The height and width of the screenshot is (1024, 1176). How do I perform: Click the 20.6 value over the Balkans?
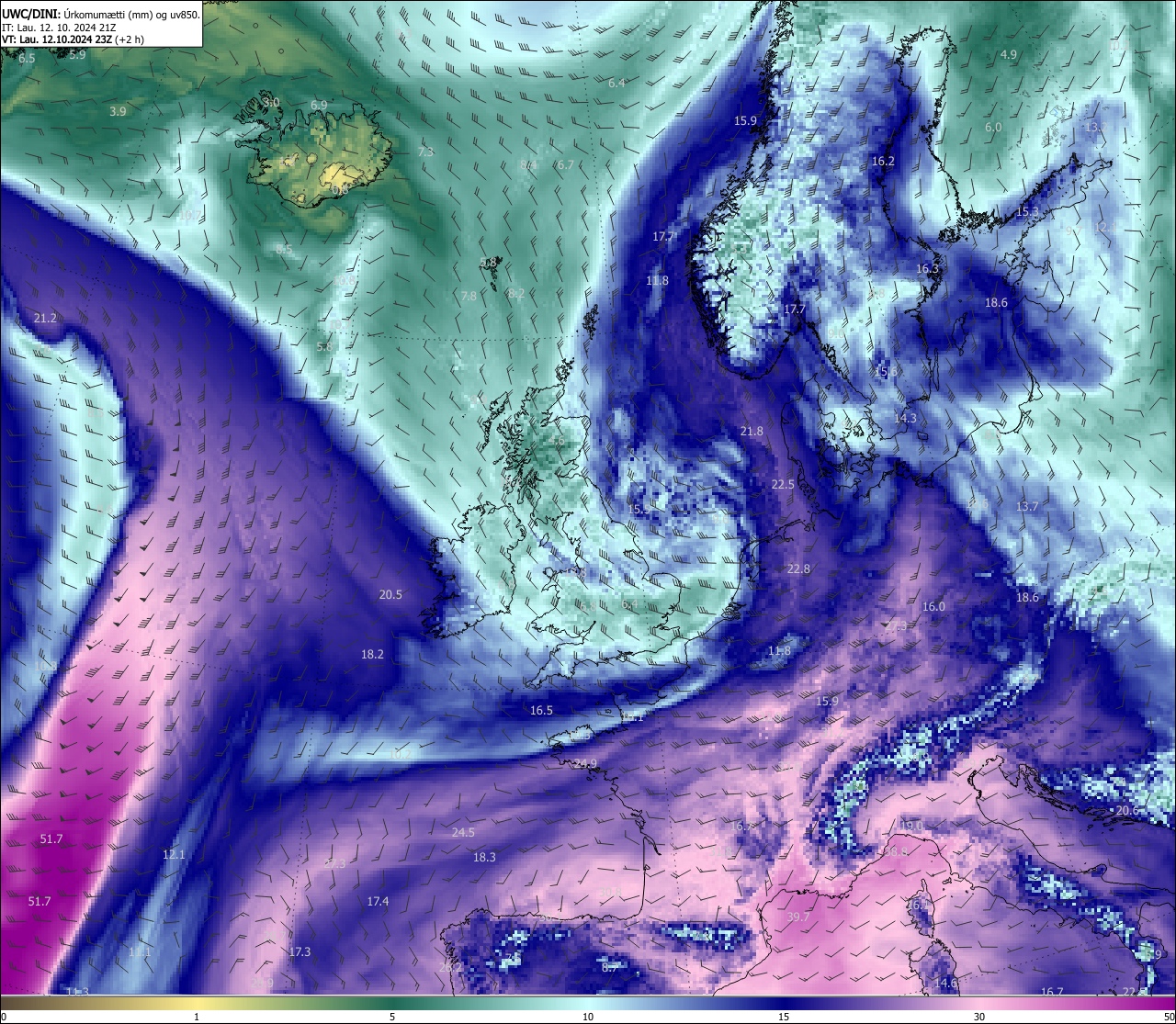pyautogui.click(x=1127, y=810)
